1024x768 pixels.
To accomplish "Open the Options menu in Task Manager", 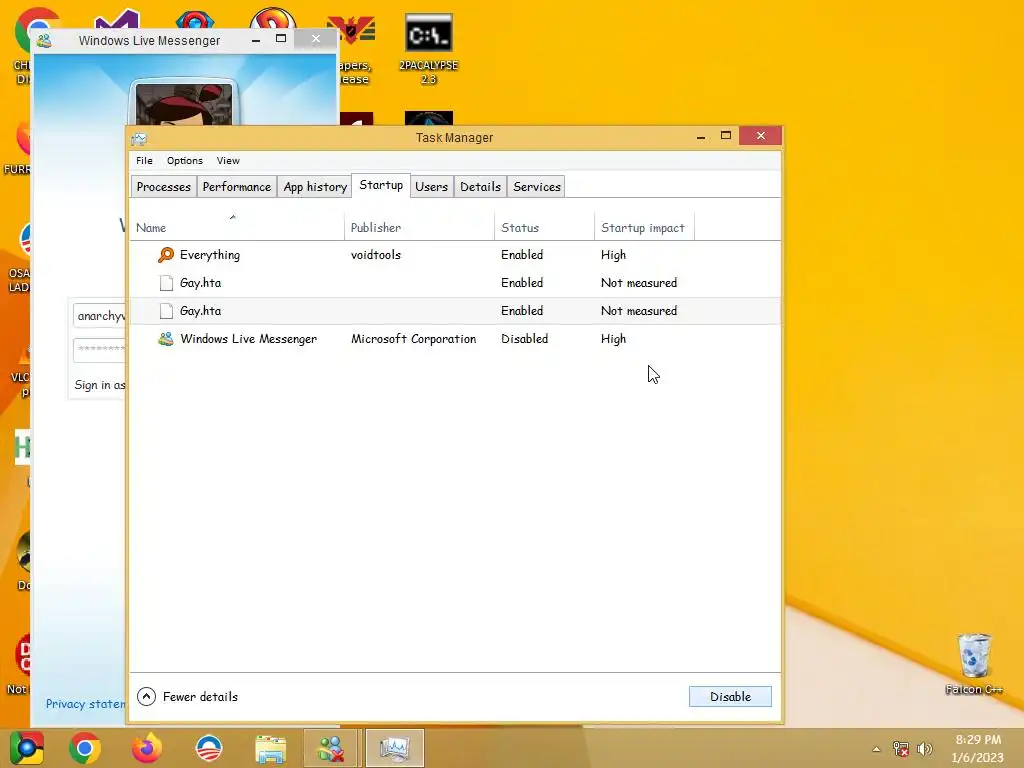I will (x=185, y=161).
